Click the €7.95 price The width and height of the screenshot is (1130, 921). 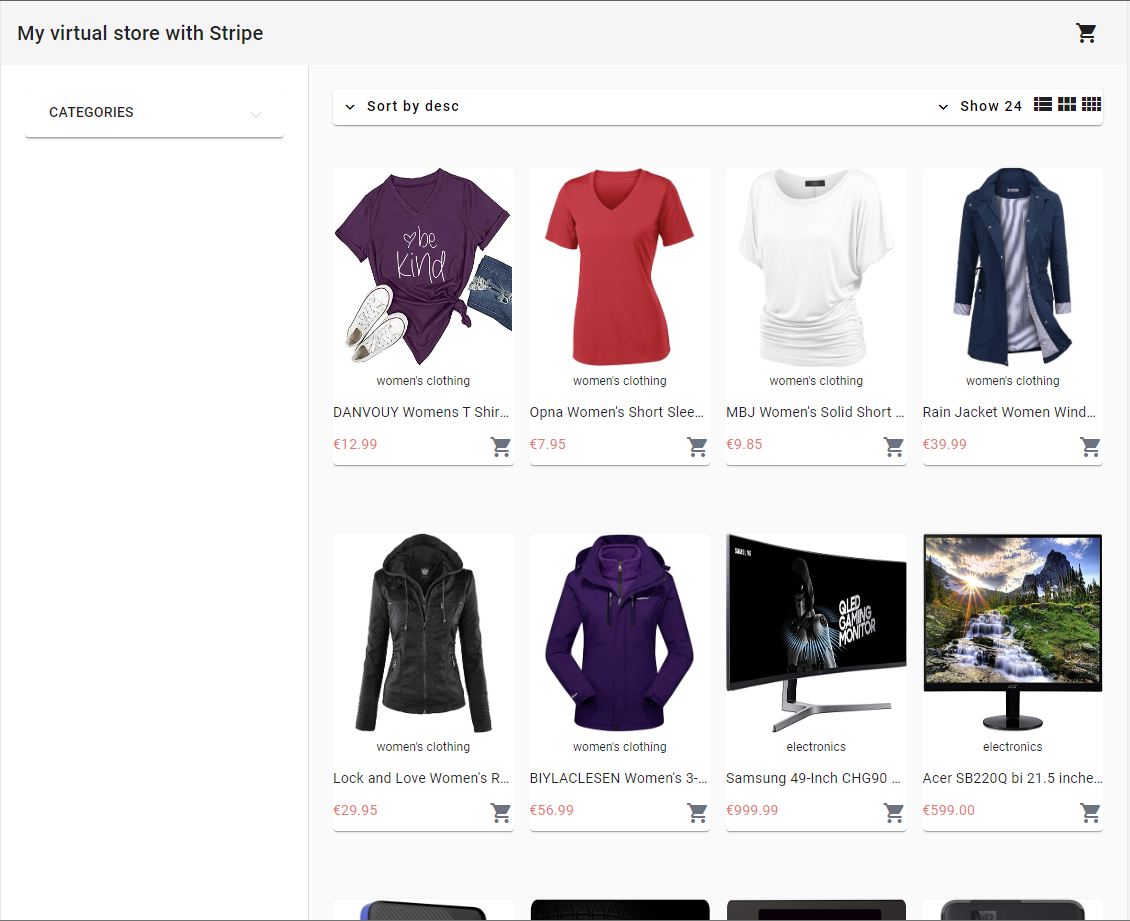pos(548,444)
